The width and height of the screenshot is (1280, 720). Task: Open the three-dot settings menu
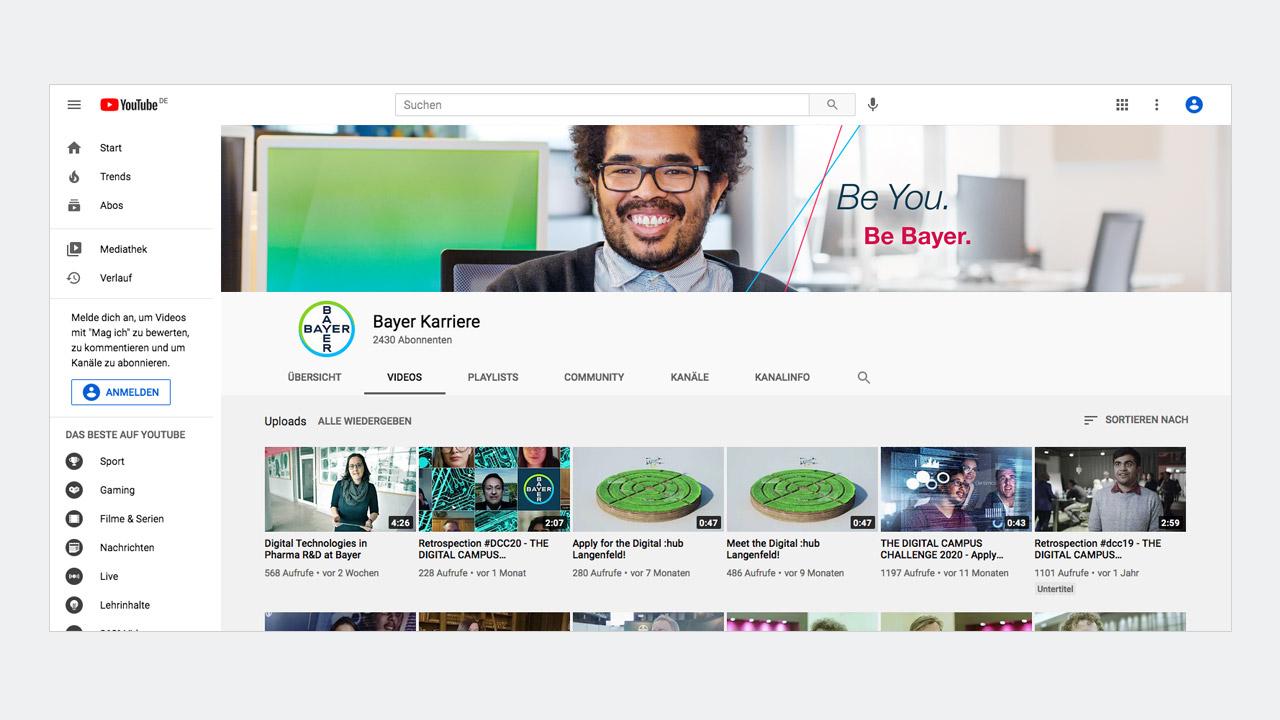[1157, 105]
